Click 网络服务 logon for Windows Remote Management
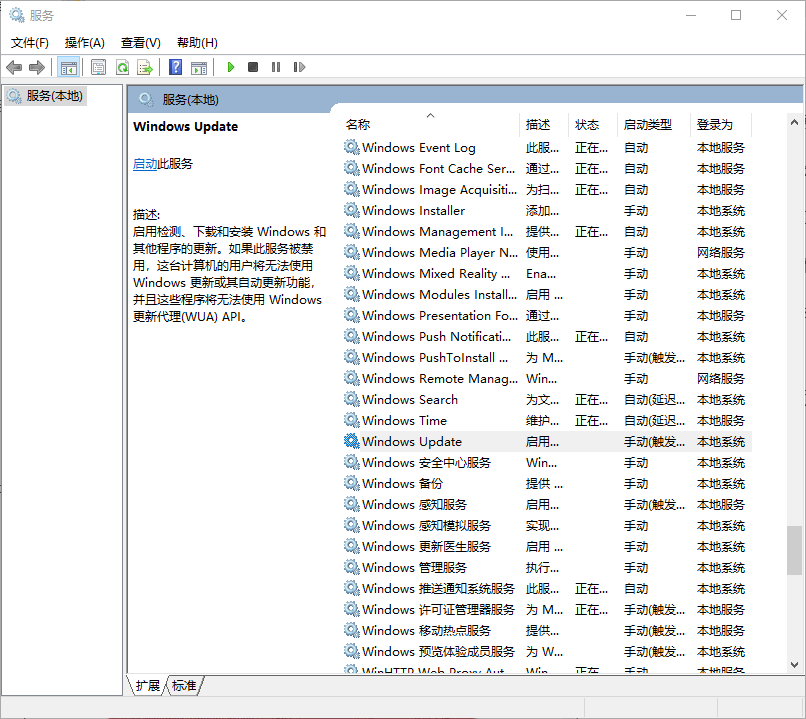806x719 pixels. tap(721, 379)
